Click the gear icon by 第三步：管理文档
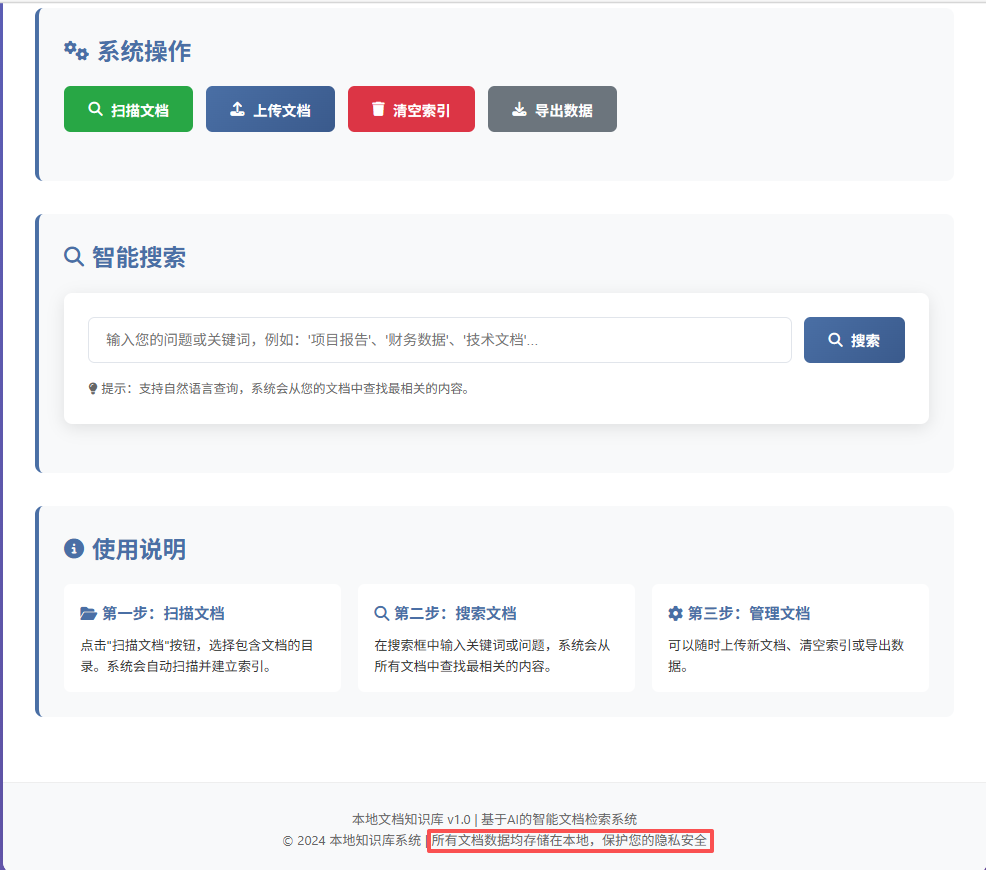 pyautogui.click(x=674, y=613)
